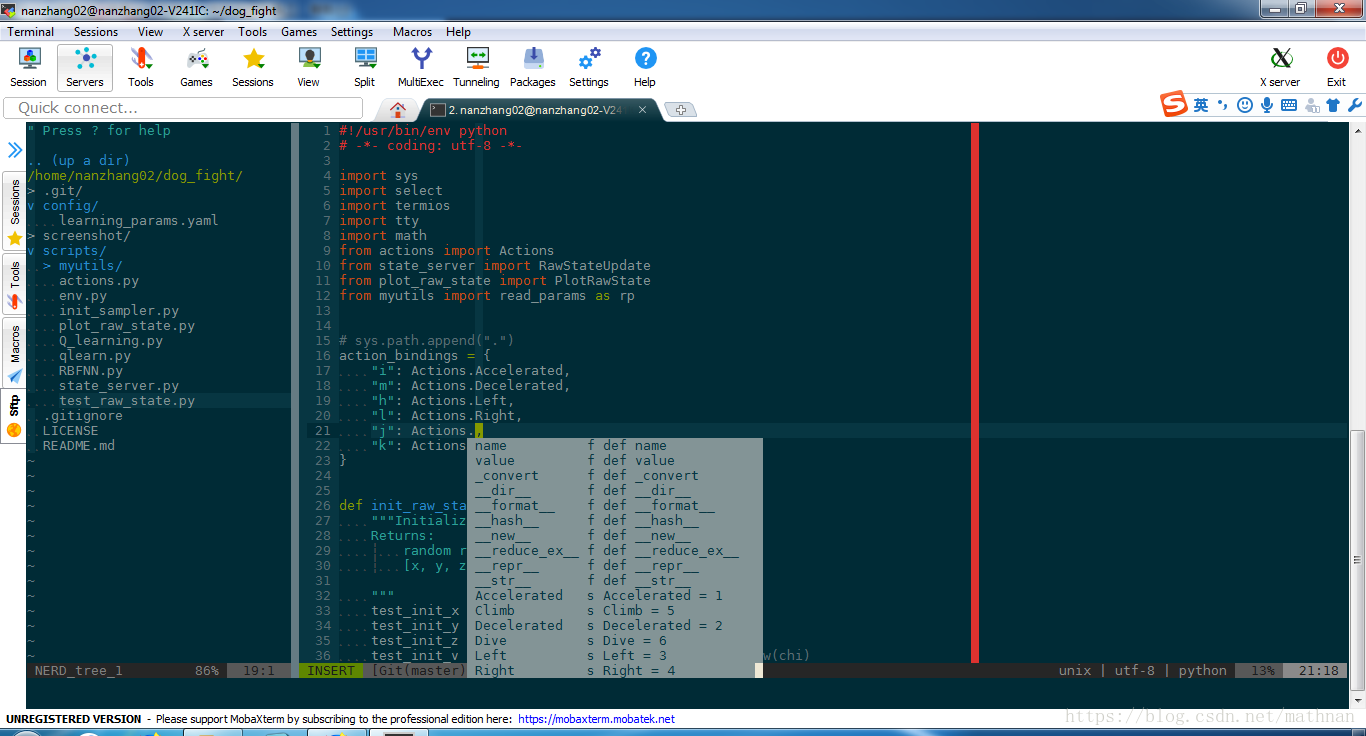
Task: Open the home tab icon
Action: (398, 110)
